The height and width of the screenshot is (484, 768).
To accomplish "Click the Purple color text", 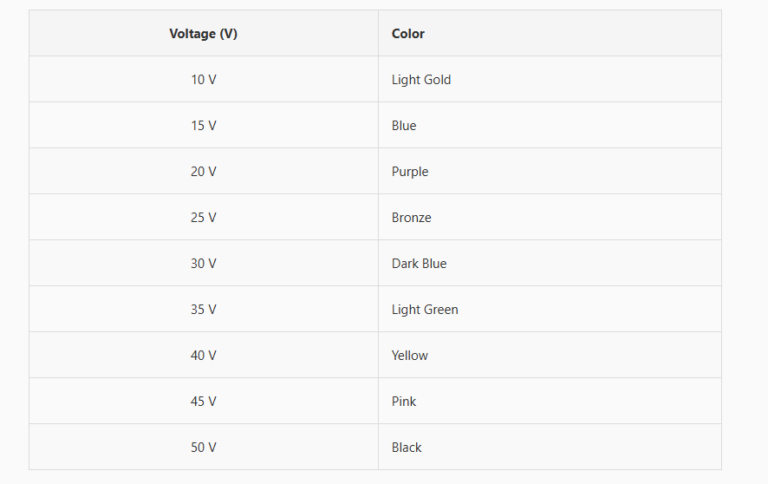I will (410, 172).
